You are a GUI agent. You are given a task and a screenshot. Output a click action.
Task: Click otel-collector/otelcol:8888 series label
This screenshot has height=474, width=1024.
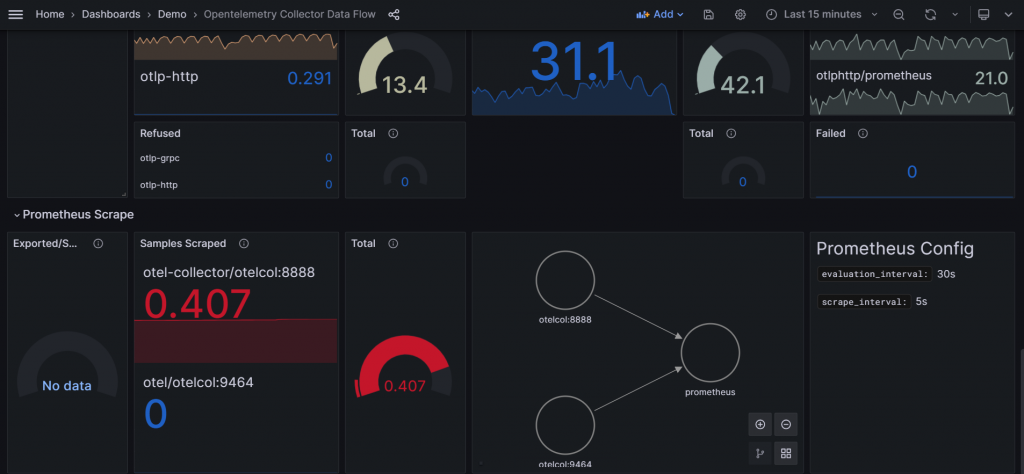[x=229, y=272]
